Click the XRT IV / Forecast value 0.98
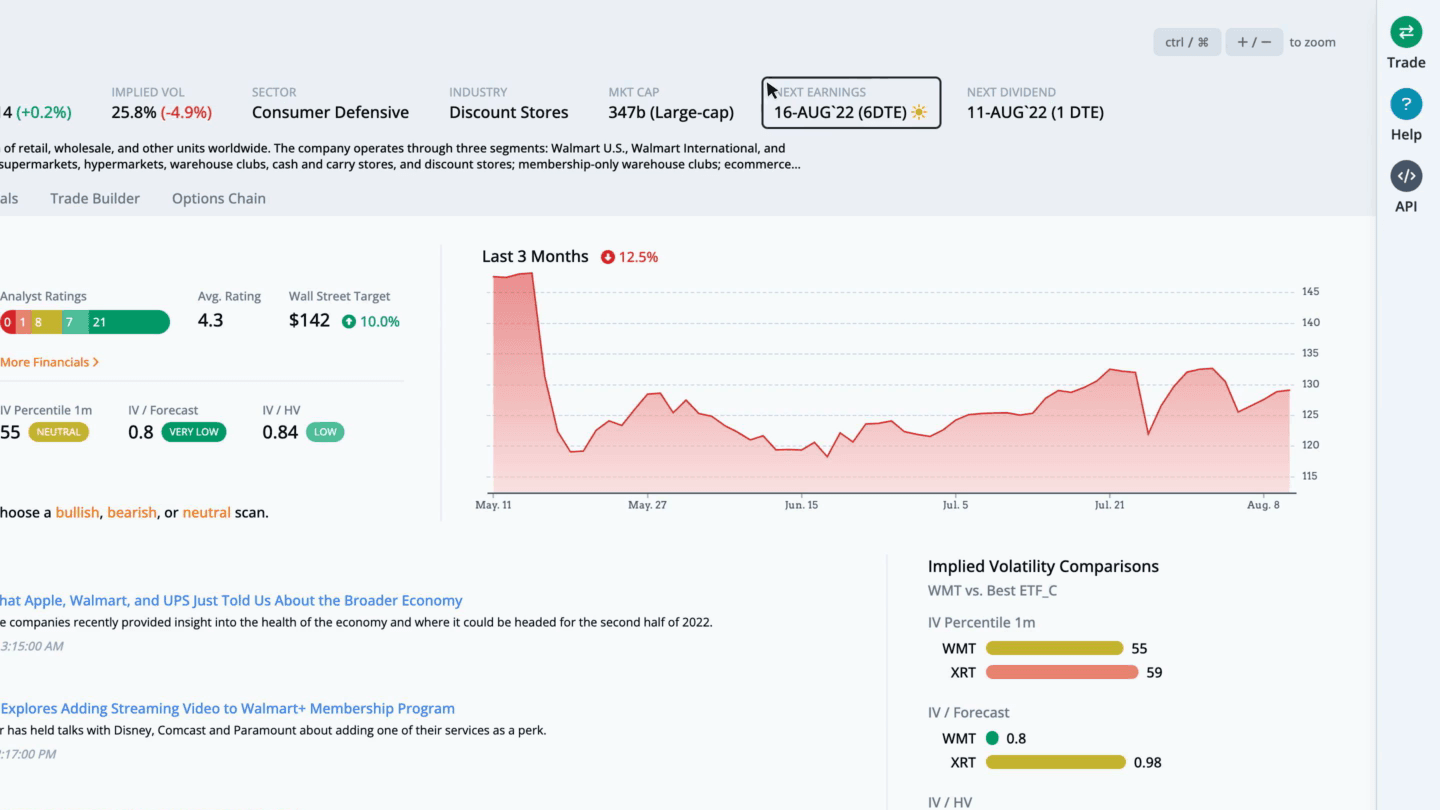Screen dimensions: 1440x810 pos(1148,762)
